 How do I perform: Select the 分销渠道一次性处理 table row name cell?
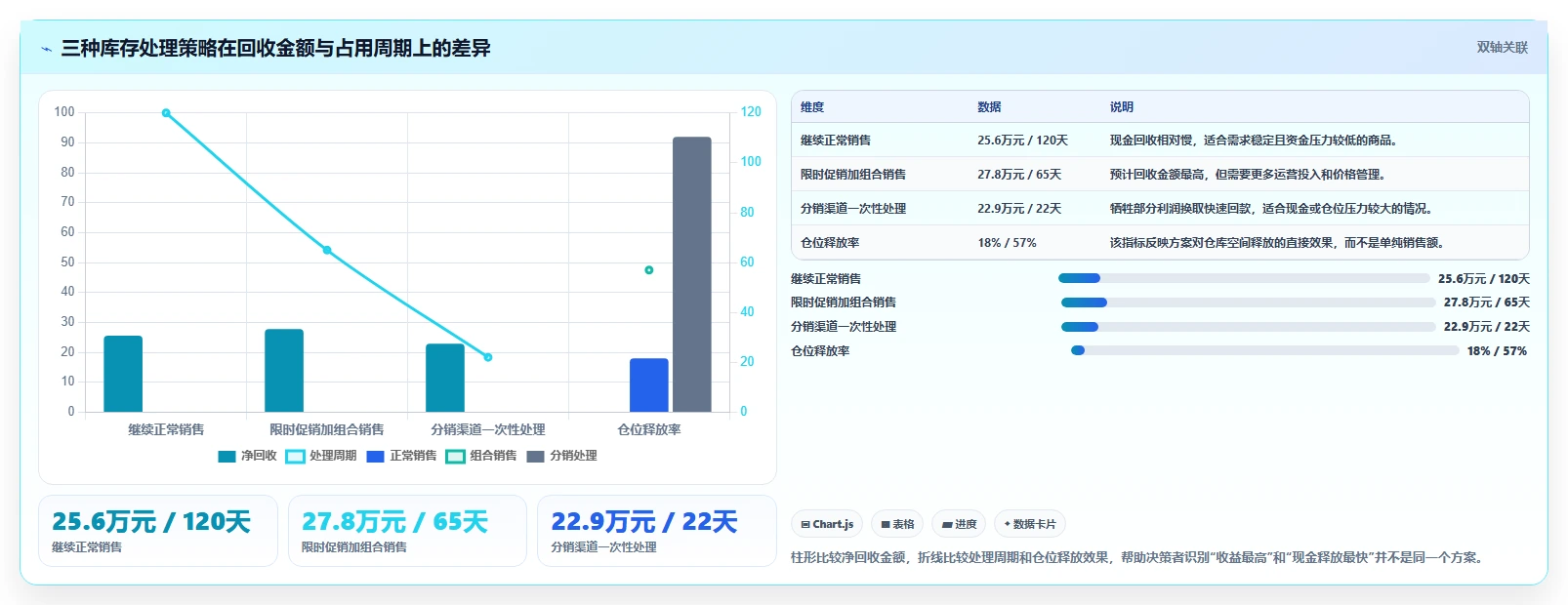[x=853, y=209]
